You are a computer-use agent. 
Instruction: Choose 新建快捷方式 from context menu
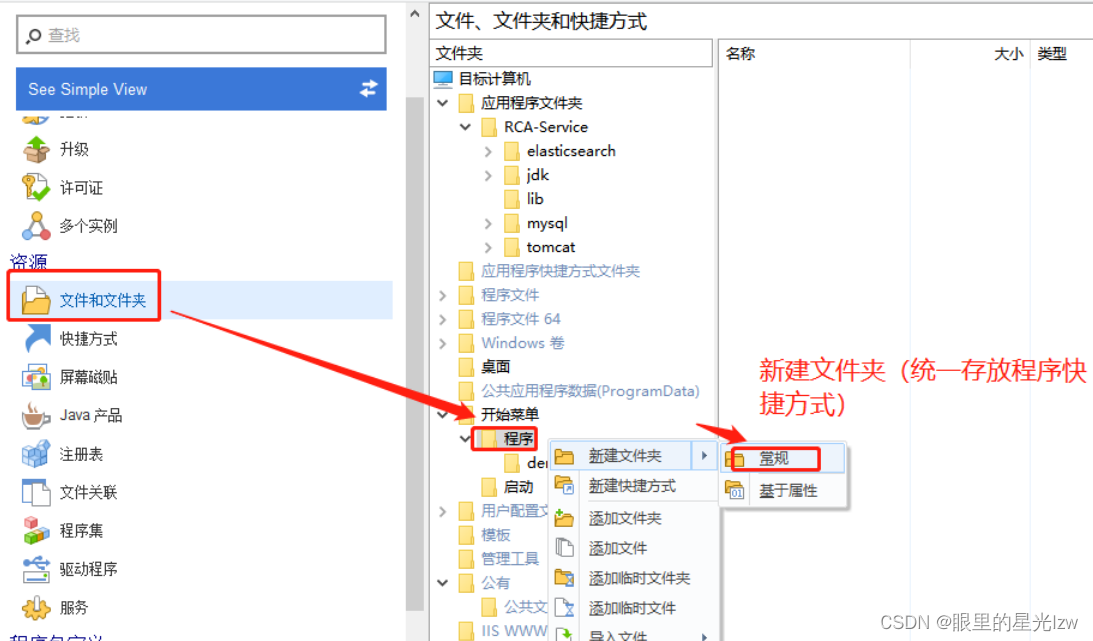(x=633, y=486)
